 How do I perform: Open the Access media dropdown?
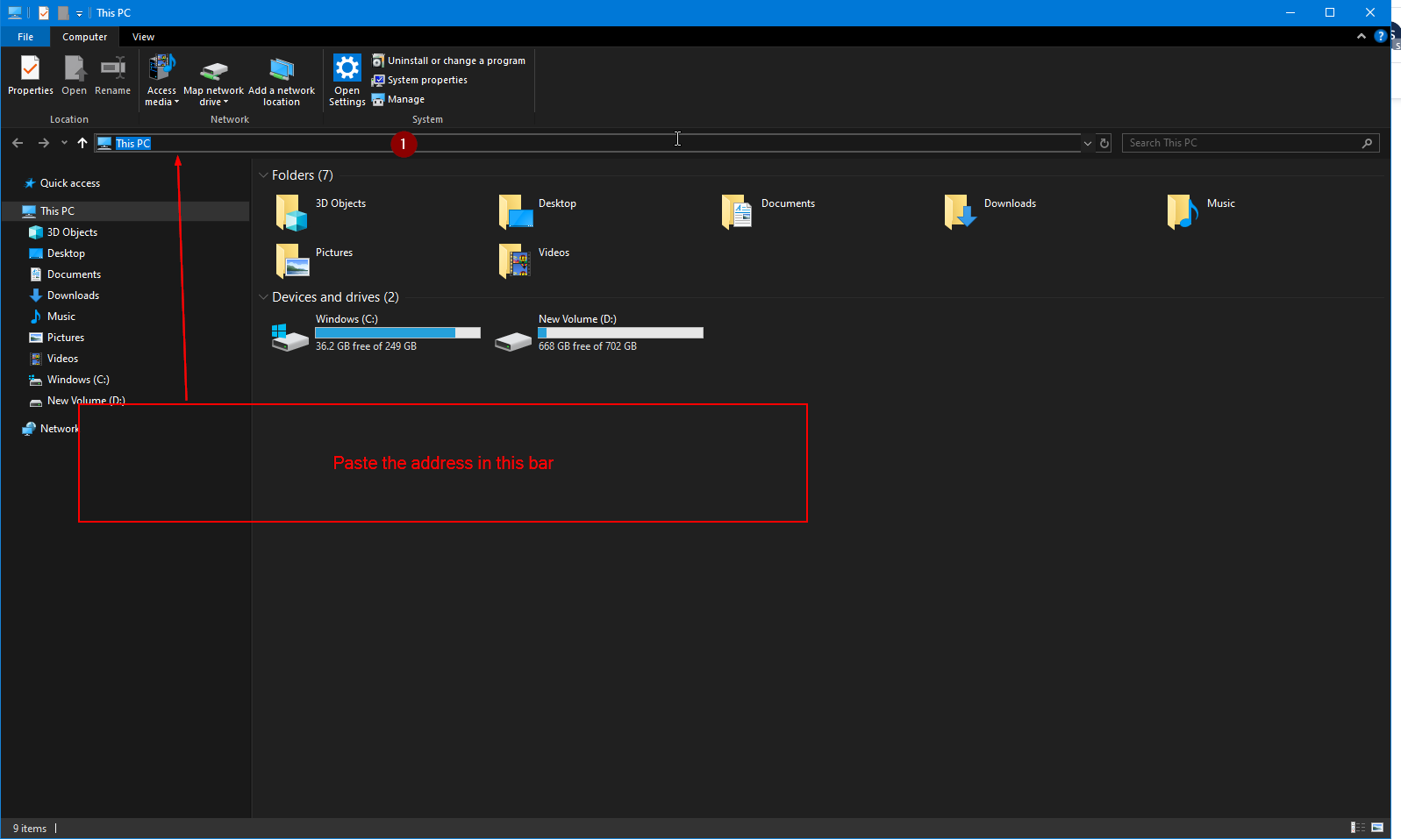[161, 80]
